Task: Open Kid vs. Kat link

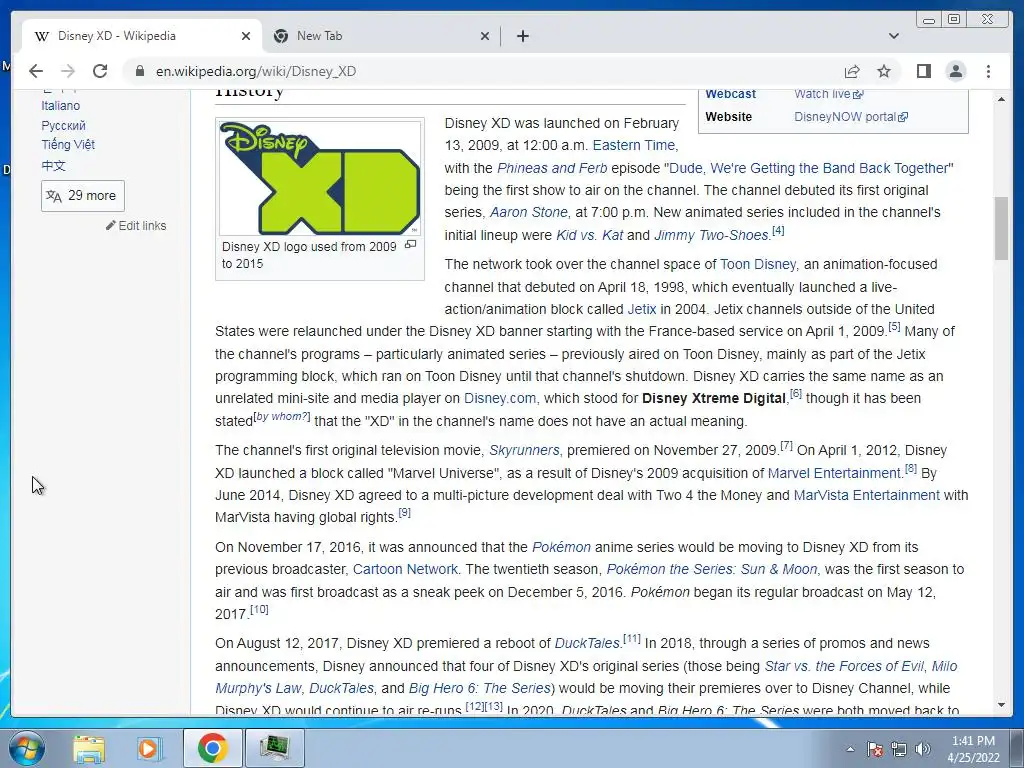Action: coord(590,235)
